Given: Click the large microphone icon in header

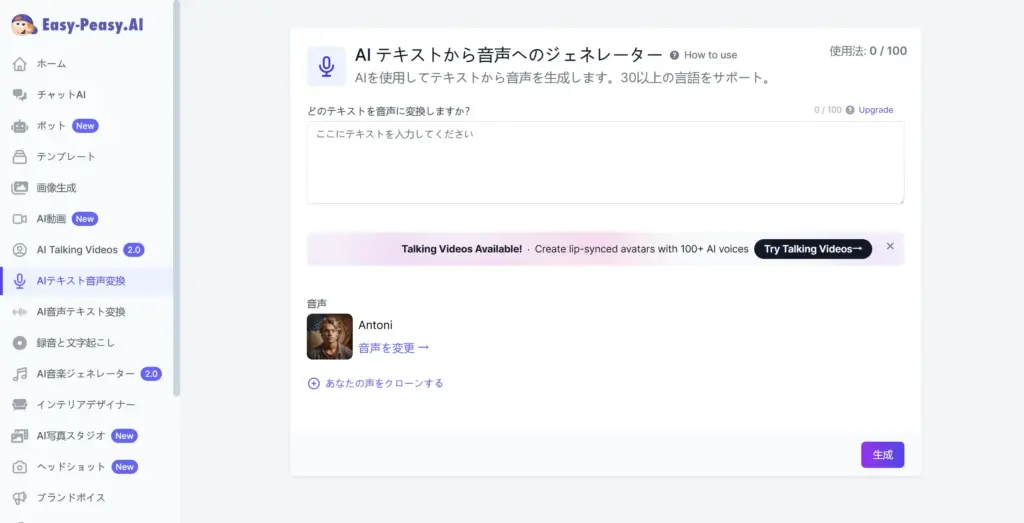Looking at the screenshot, I should 326,66.
